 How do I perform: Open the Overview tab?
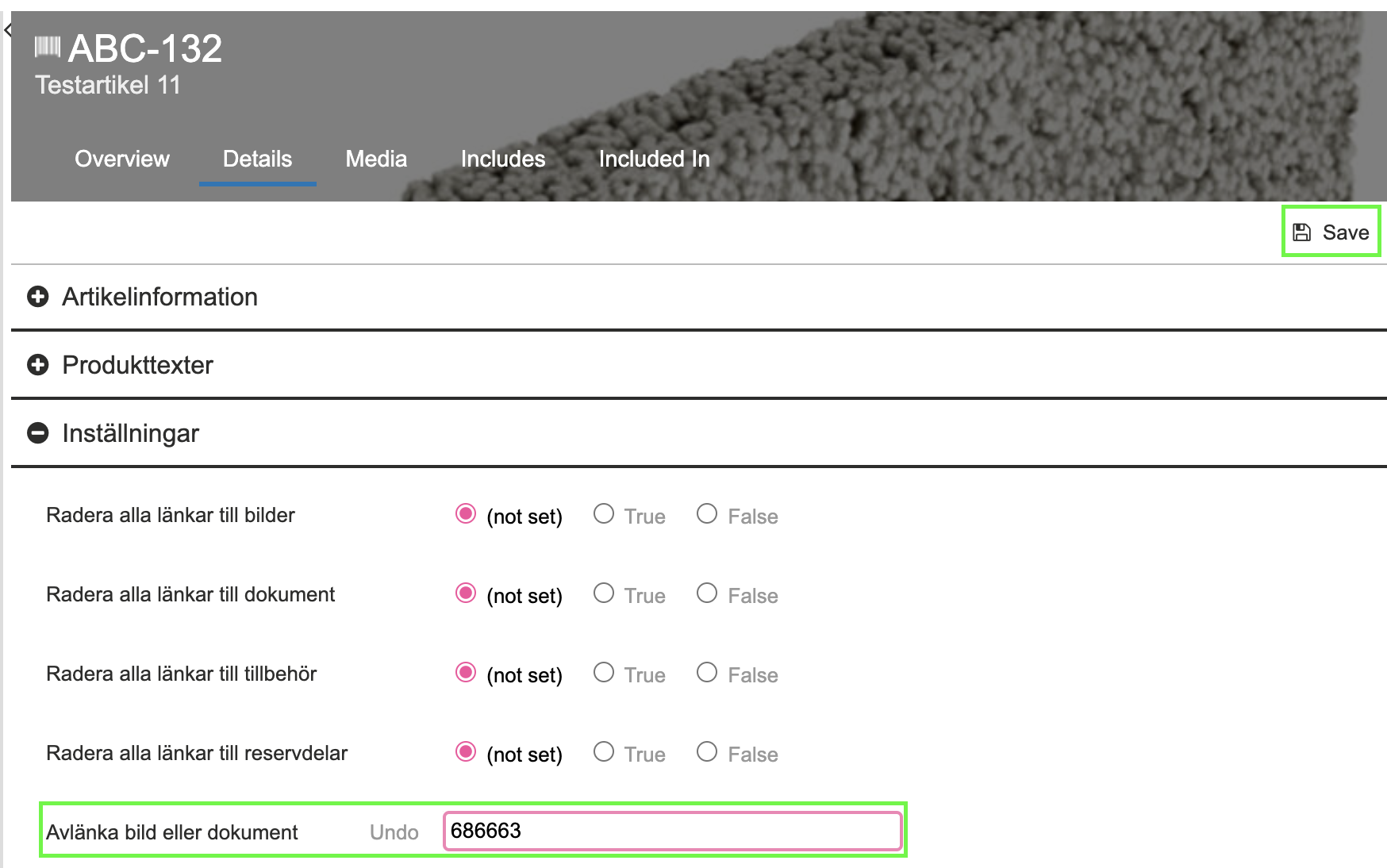click(x=121, y=159)
